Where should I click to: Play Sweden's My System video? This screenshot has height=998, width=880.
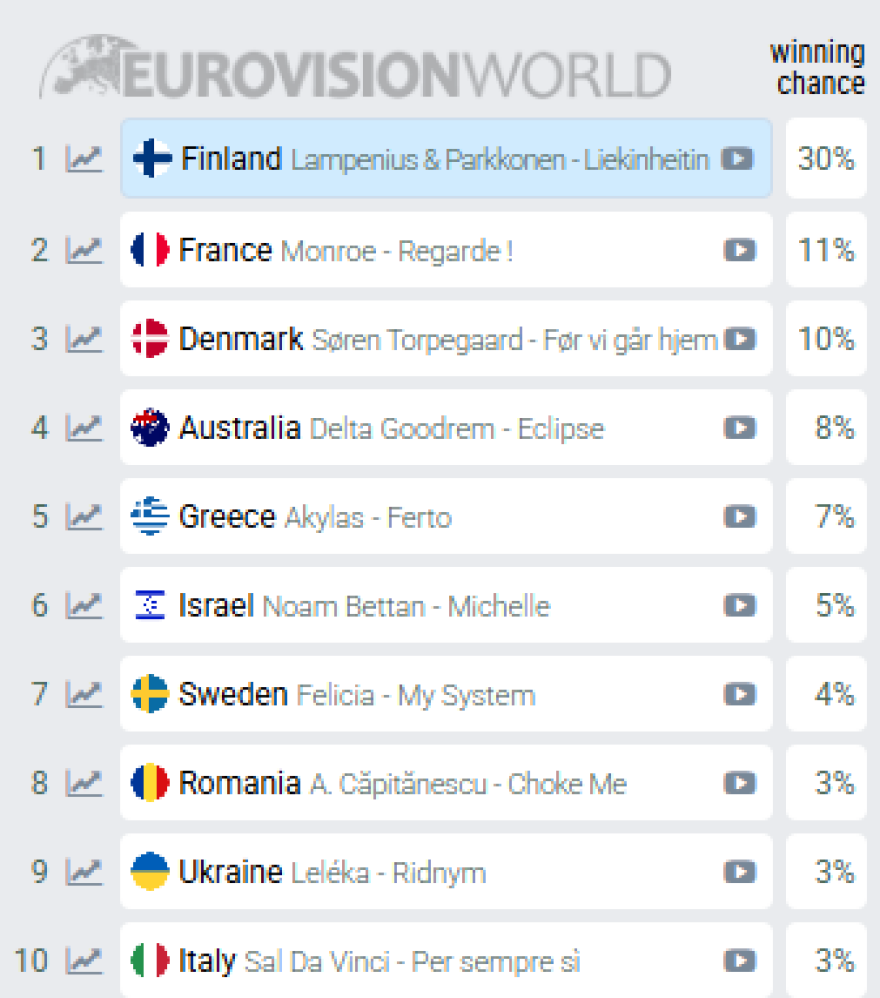click(739, 694)
